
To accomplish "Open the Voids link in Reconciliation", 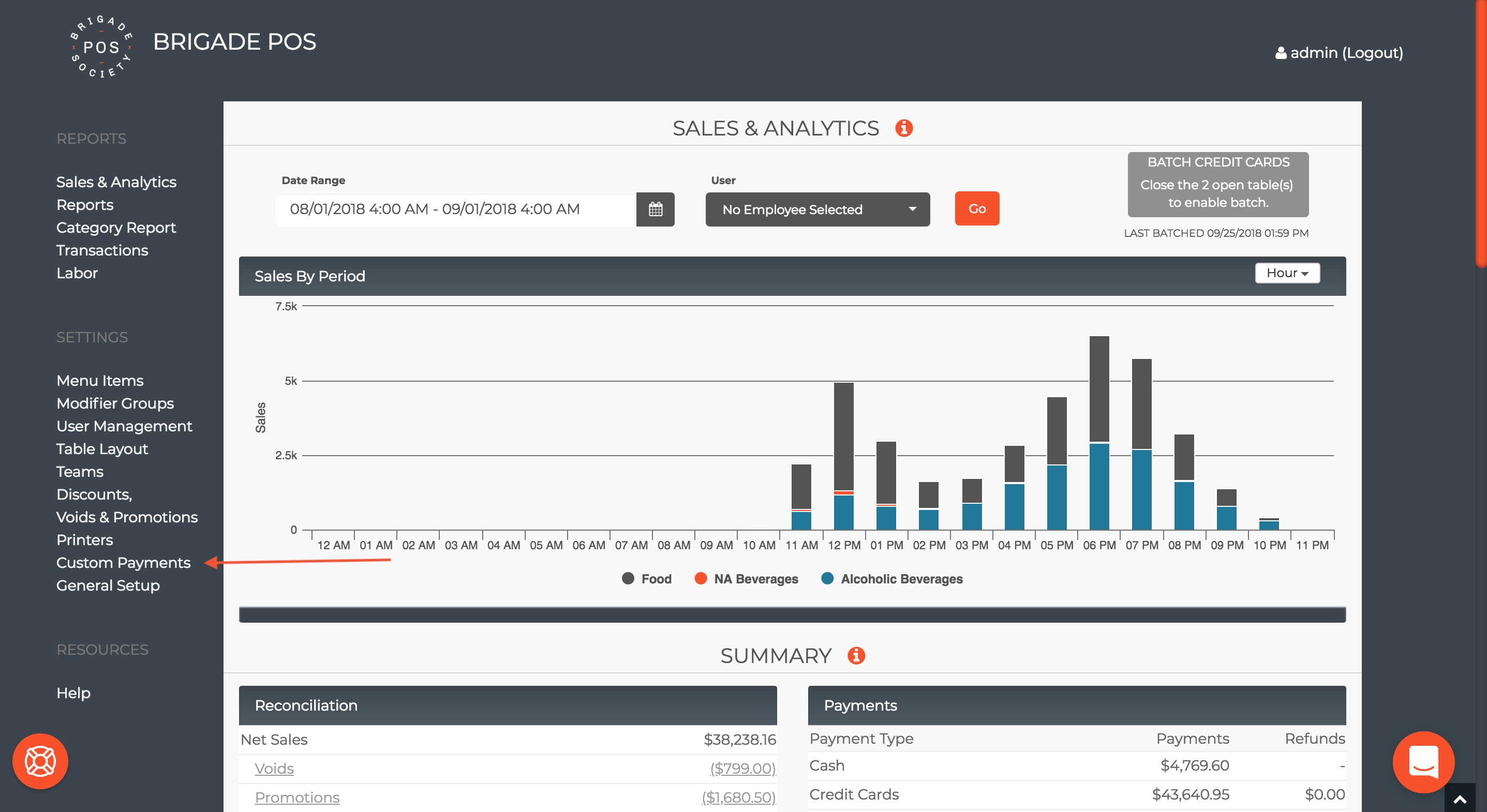I will pos(274,769).
